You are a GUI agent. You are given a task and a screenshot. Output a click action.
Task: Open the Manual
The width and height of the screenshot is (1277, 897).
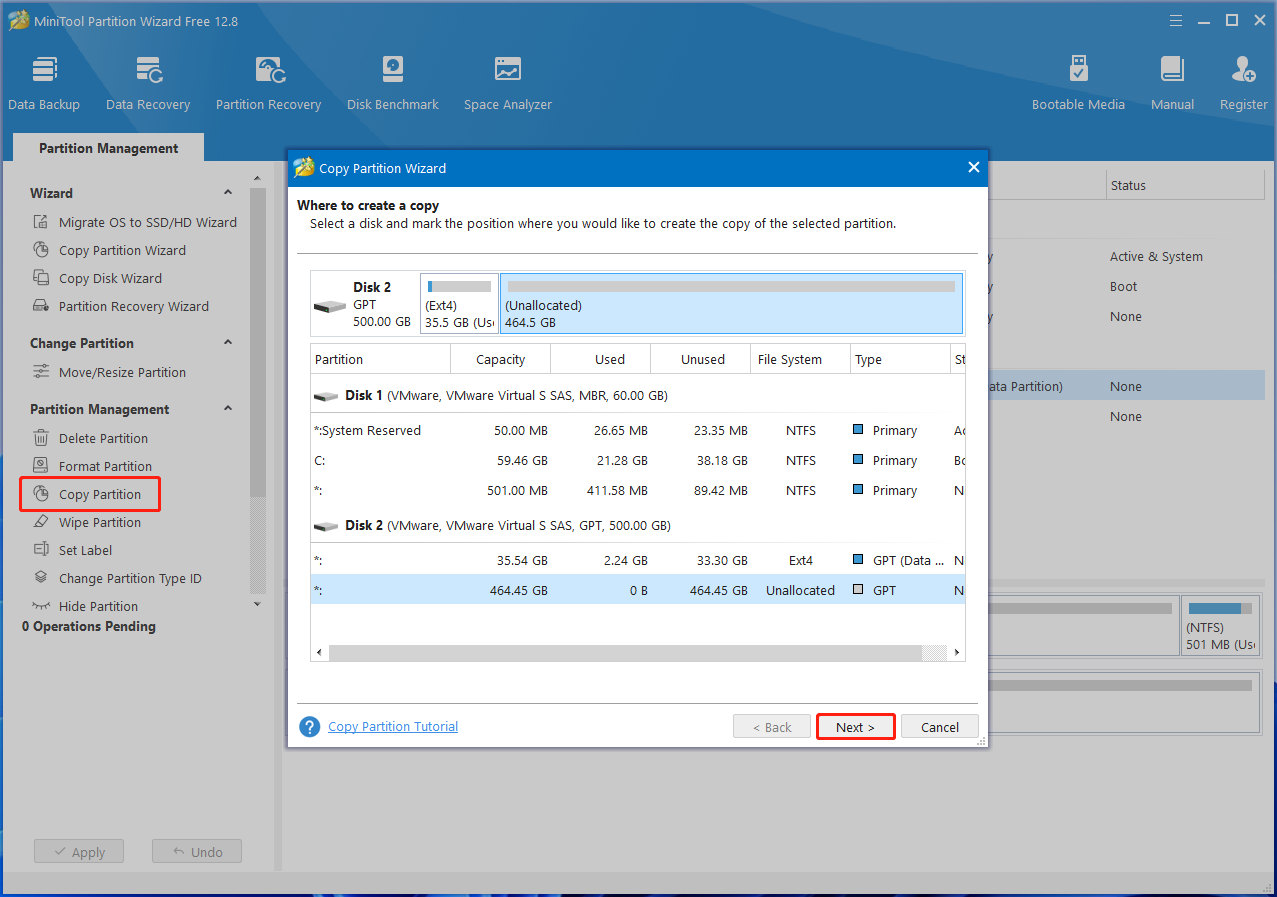click(x=1173, y=83)
